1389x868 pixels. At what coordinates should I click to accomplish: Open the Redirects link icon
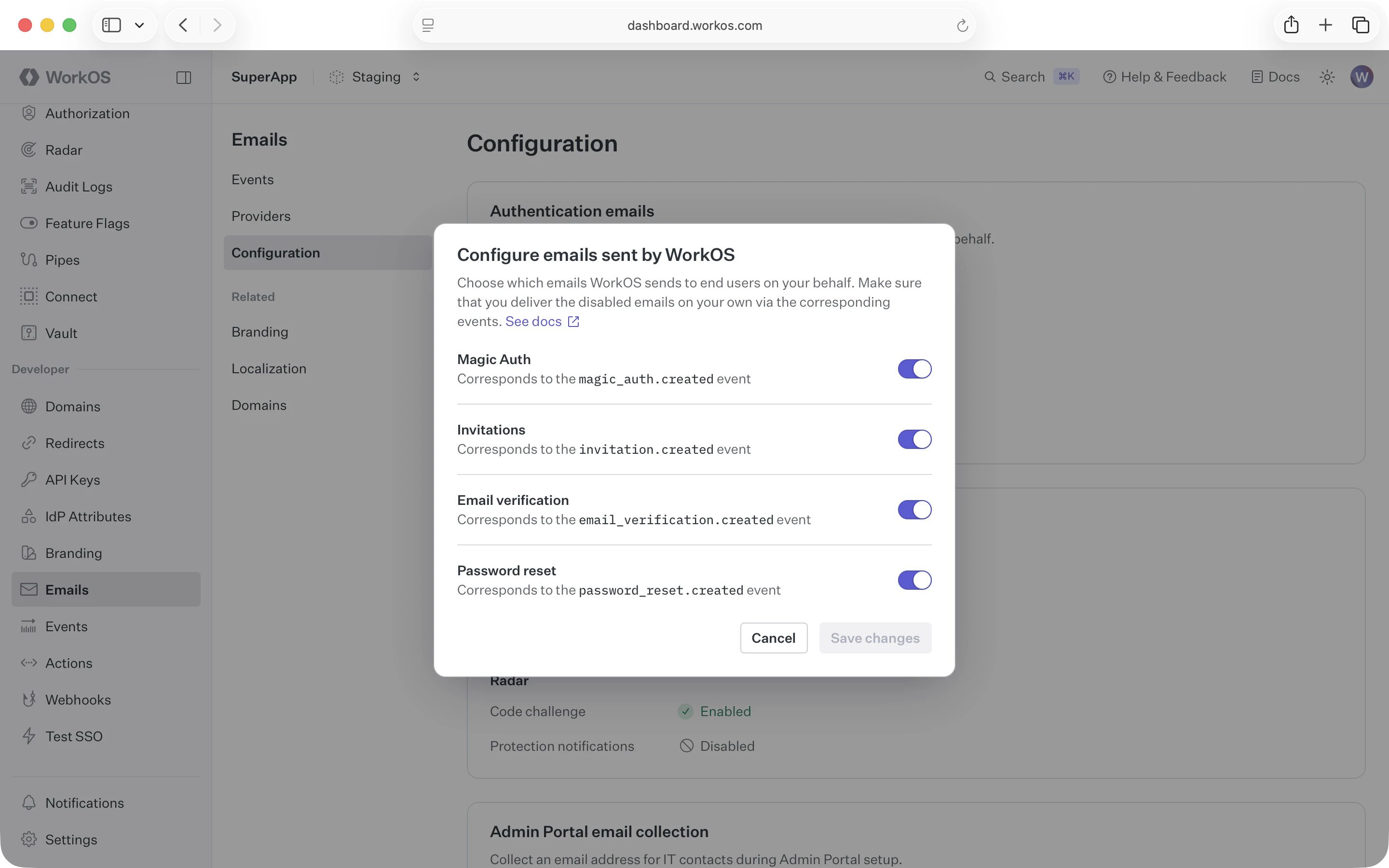29,443
